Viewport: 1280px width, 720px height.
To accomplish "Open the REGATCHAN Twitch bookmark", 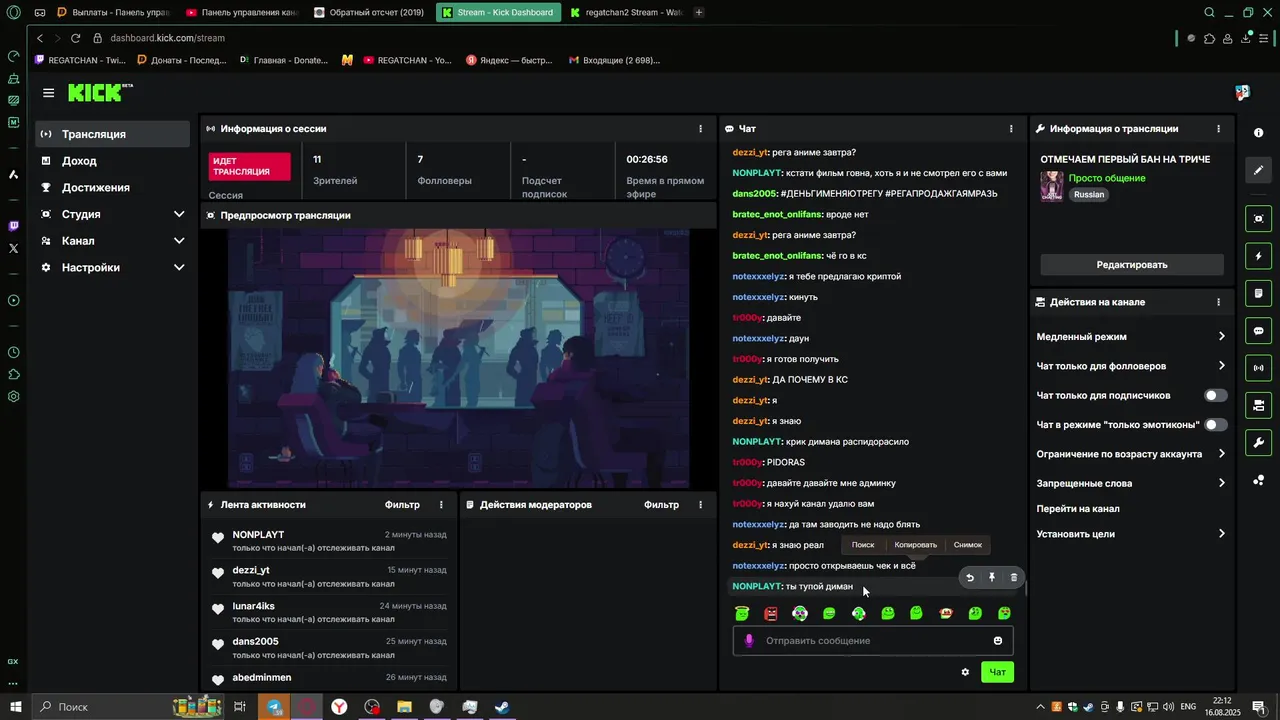I will 80,60.
